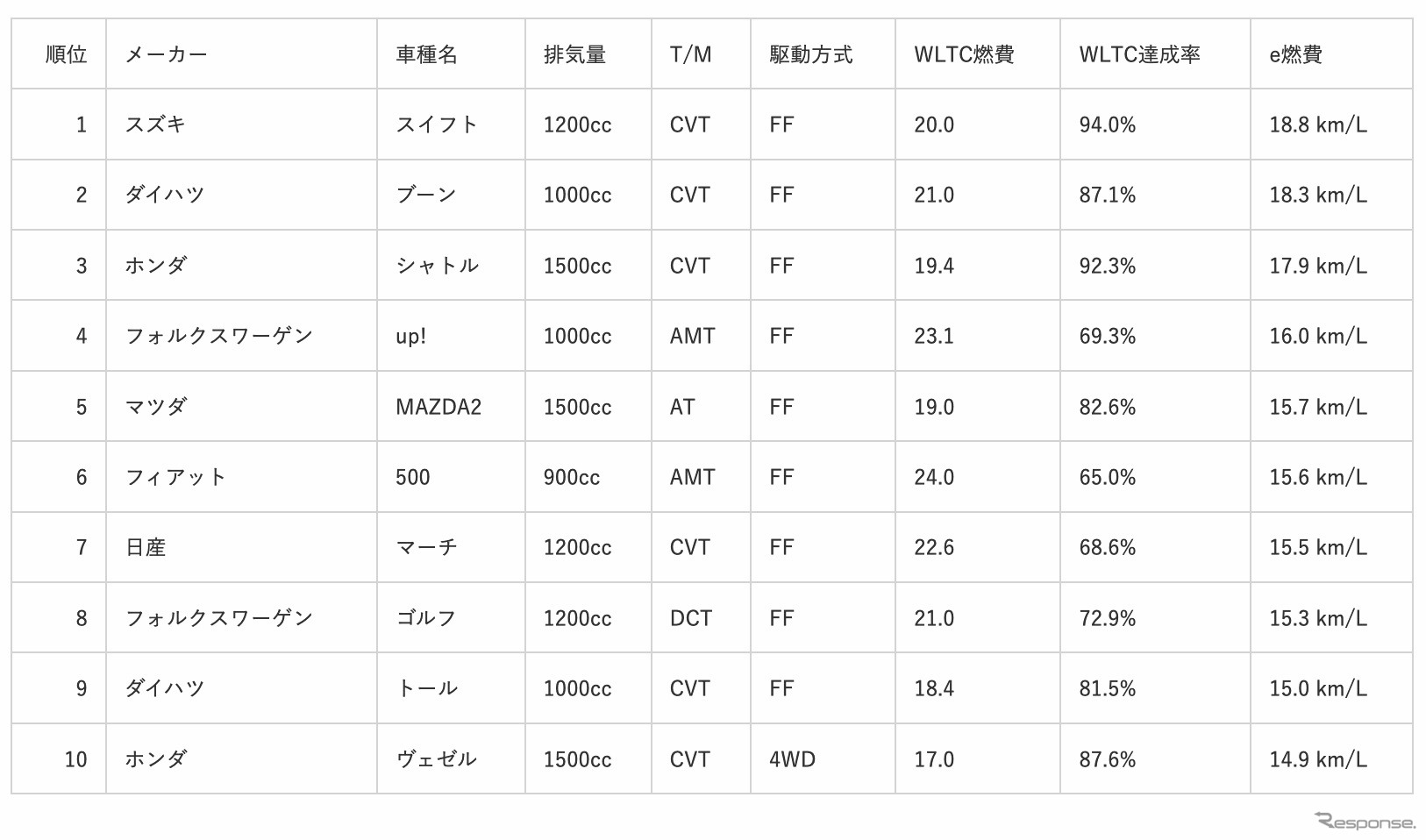The image size is (1426, 840).
Task: Select the T/M header cell
Action: [690, 54]
